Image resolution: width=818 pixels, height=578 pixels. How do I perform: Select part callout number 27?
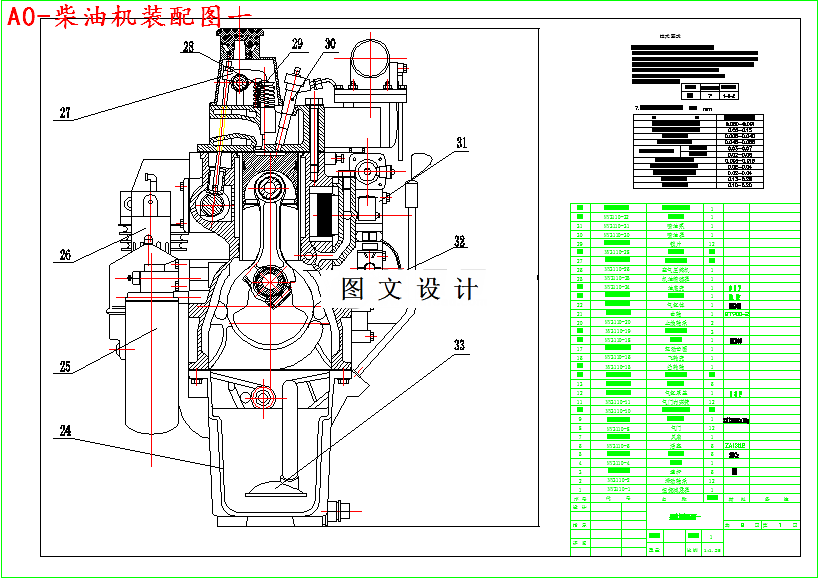point(65,113)
